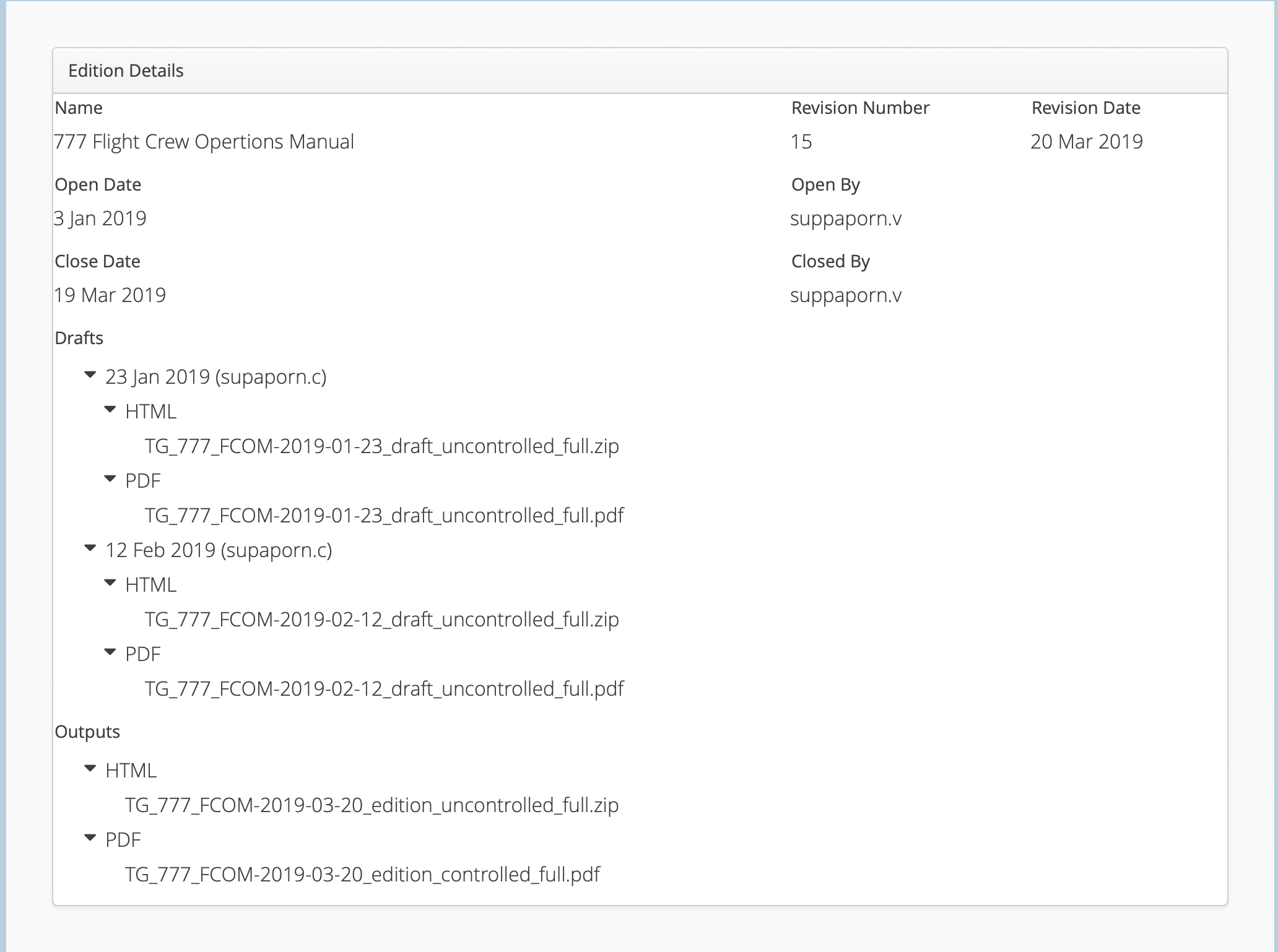The width and height of the screenshot is (1278, 952).
Task: Click the Edition Details panel header
Action: (x=126, y=71)
